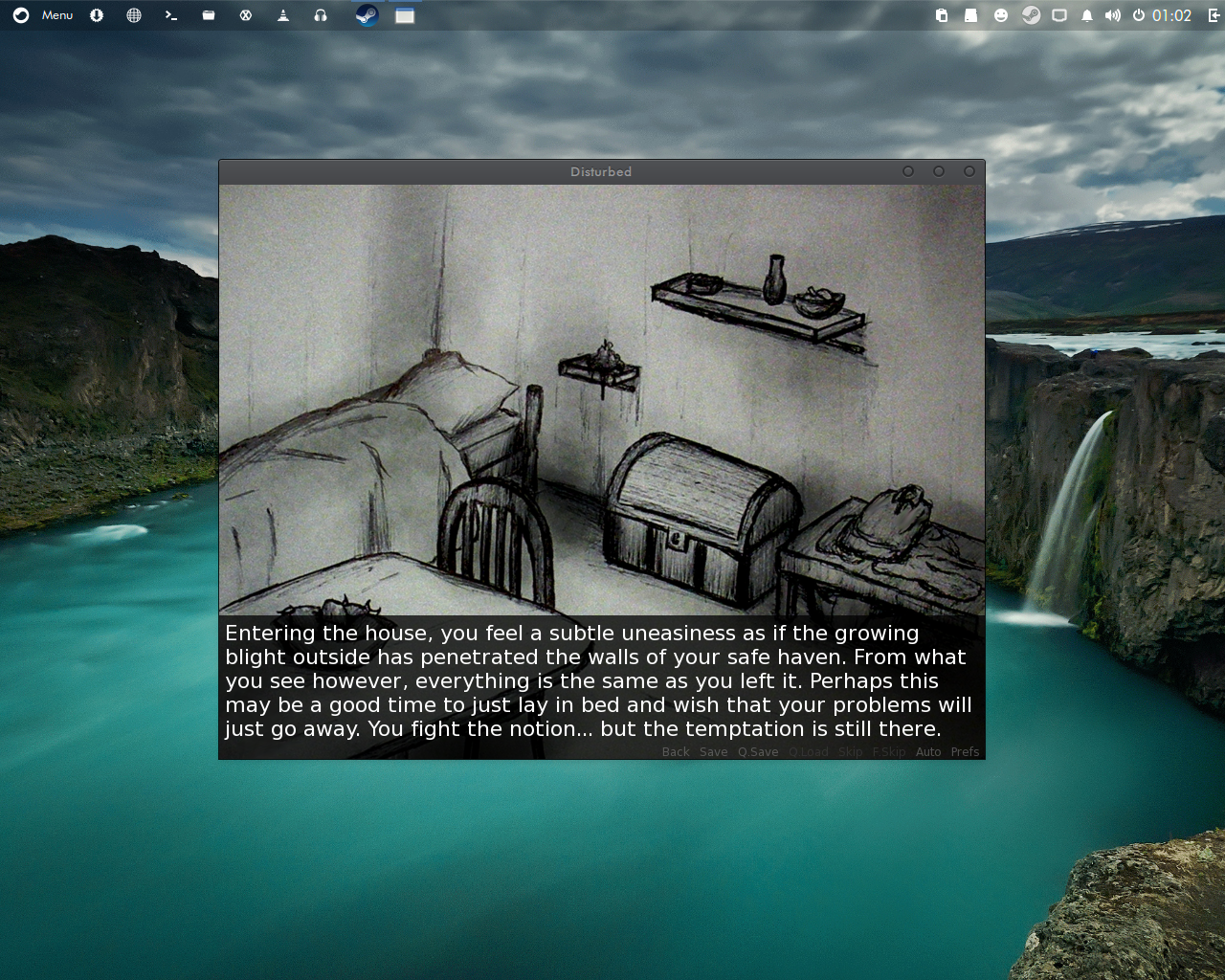Viewport: 1225px width, 980px height.
Task: Launch the web browser globe icon
Action: (x=134, y=15)
